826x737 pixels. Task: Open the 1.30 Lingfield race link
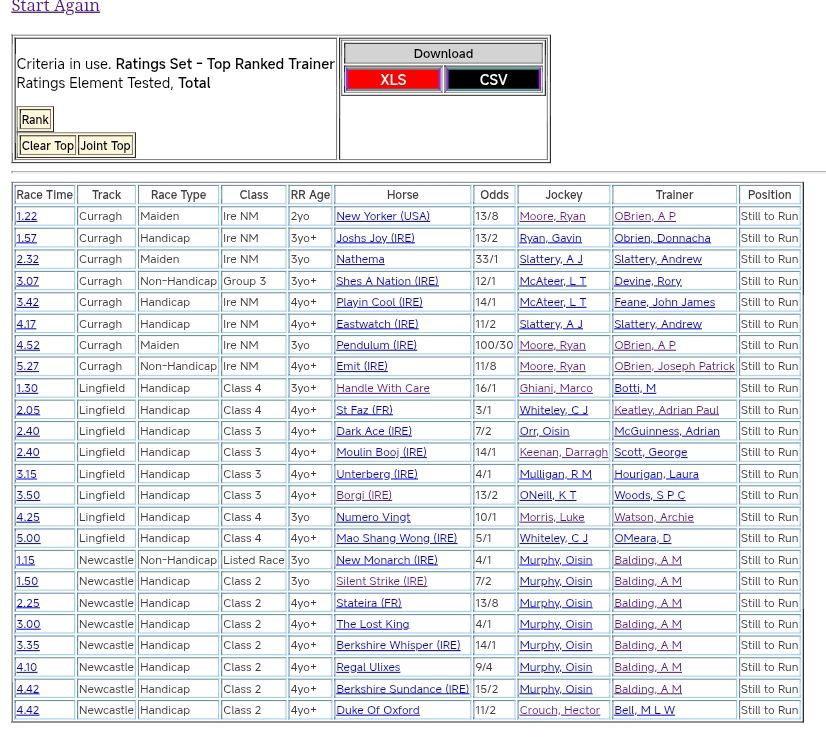[x=27, y=388]
